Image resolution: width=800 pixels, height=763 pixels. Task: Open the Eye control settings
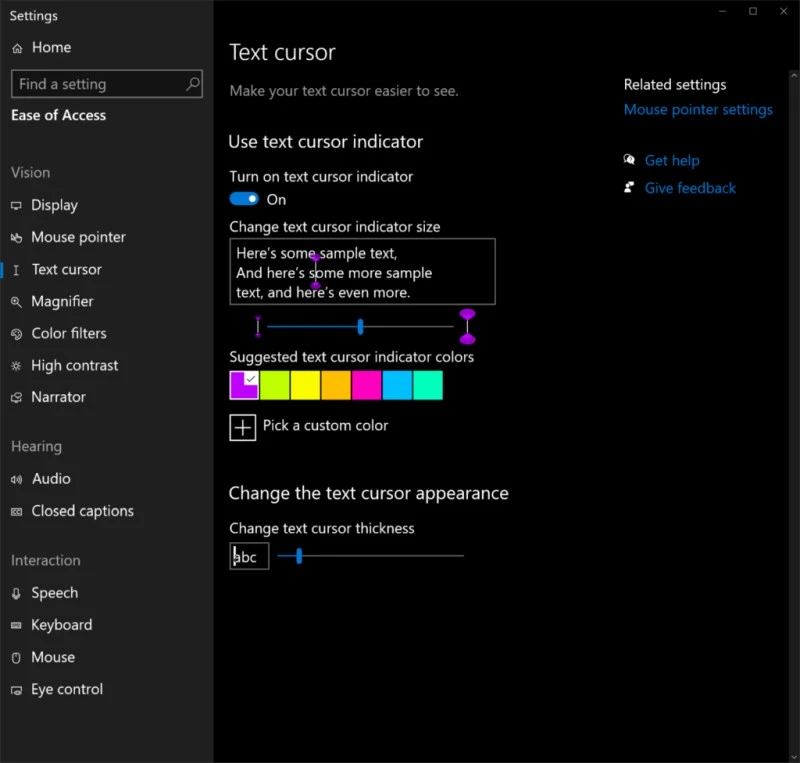[67, 689]
